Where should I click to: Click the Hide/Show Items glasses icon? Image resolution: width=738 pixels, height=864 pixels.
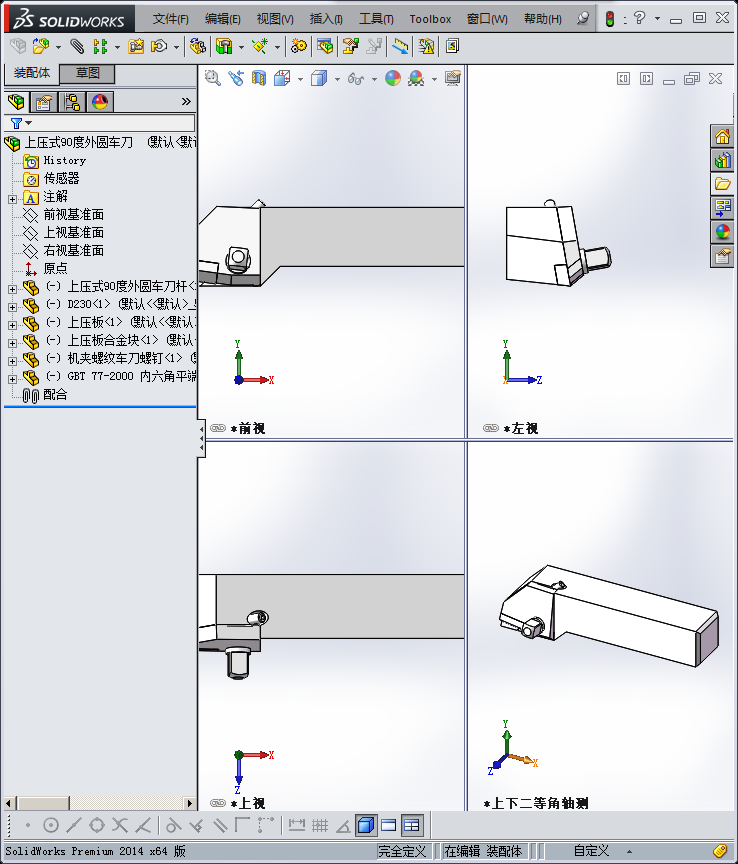(355, 79)
